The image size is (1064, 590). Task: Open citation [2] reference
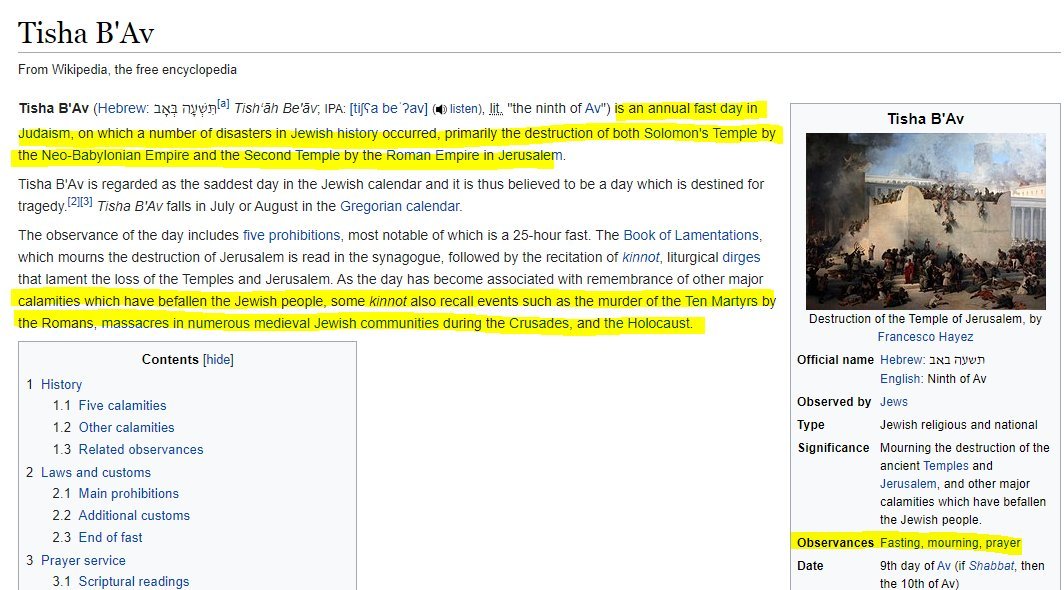pos(73,201)
